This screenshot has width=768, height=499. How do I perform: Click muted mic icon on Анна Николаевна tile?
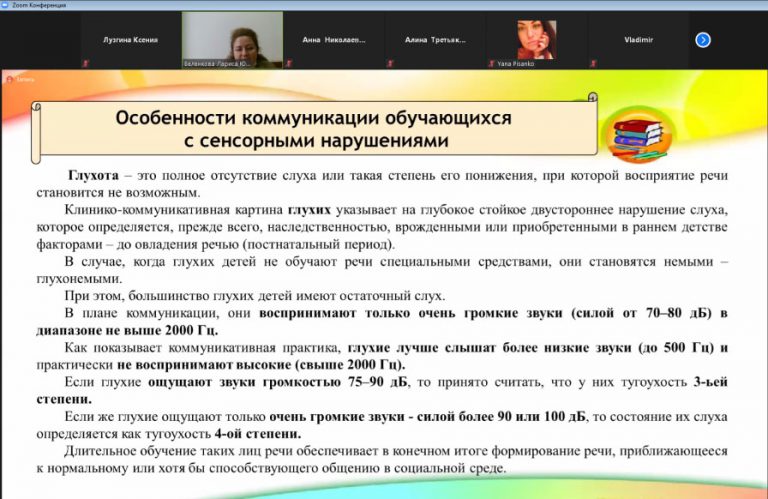(288, 63)
